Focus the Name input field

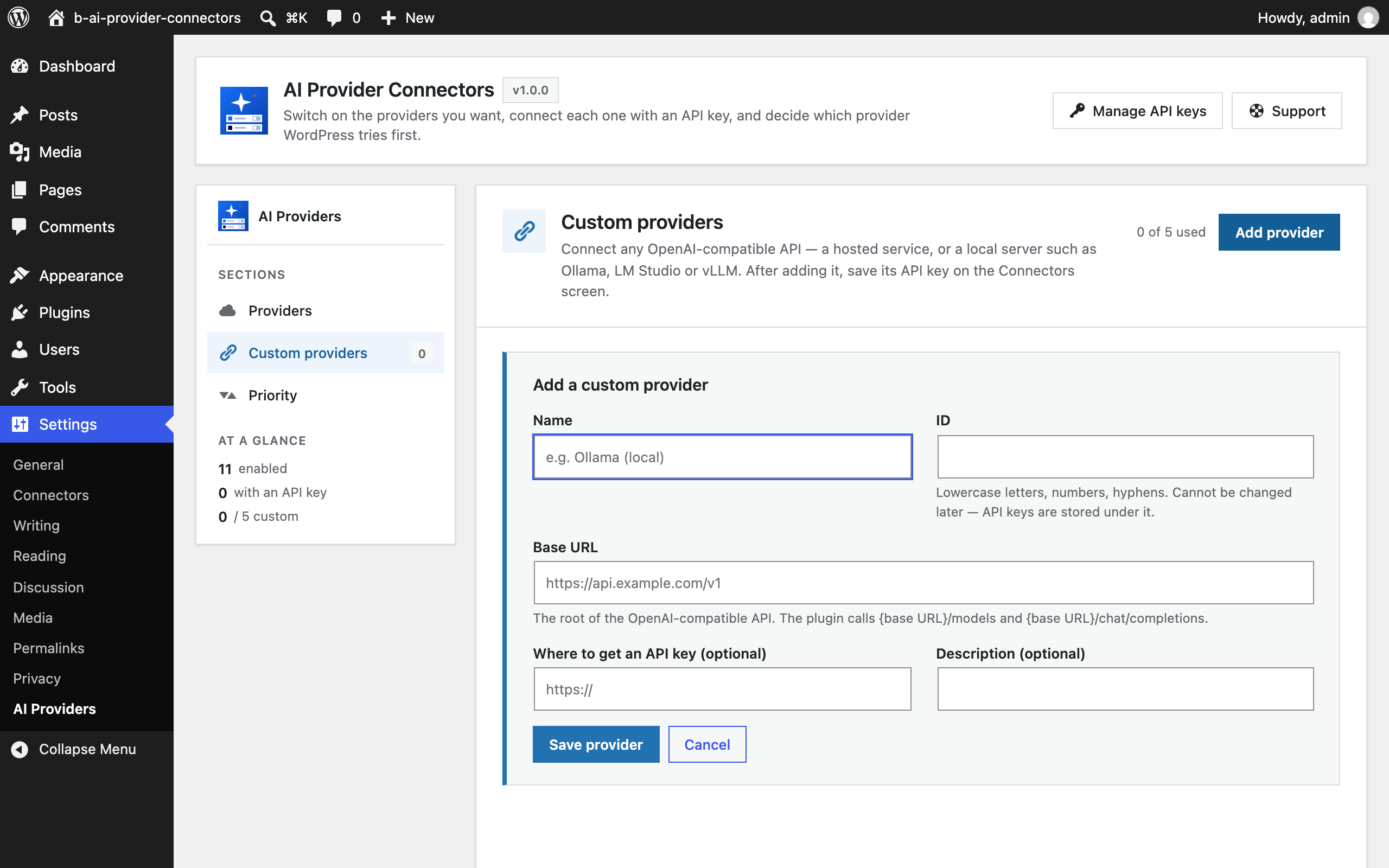coord(723,457)
